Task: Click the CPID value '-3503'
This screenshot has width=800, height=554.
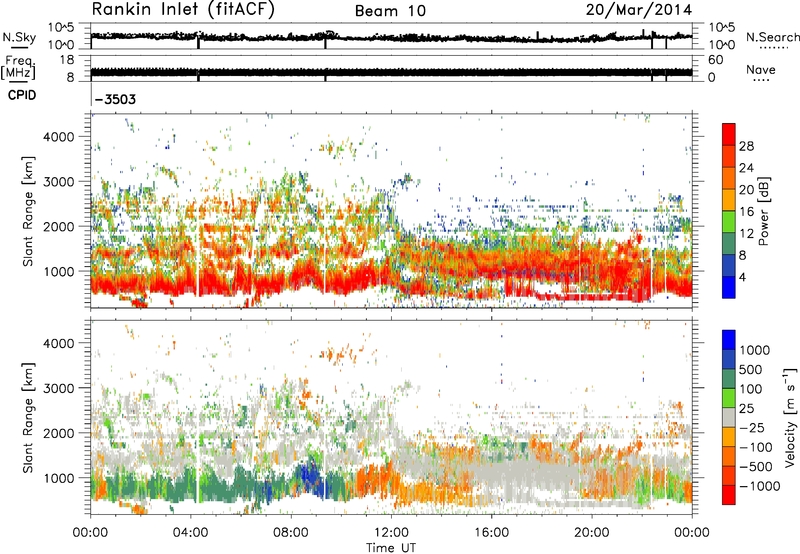Action: pos(115,99)
